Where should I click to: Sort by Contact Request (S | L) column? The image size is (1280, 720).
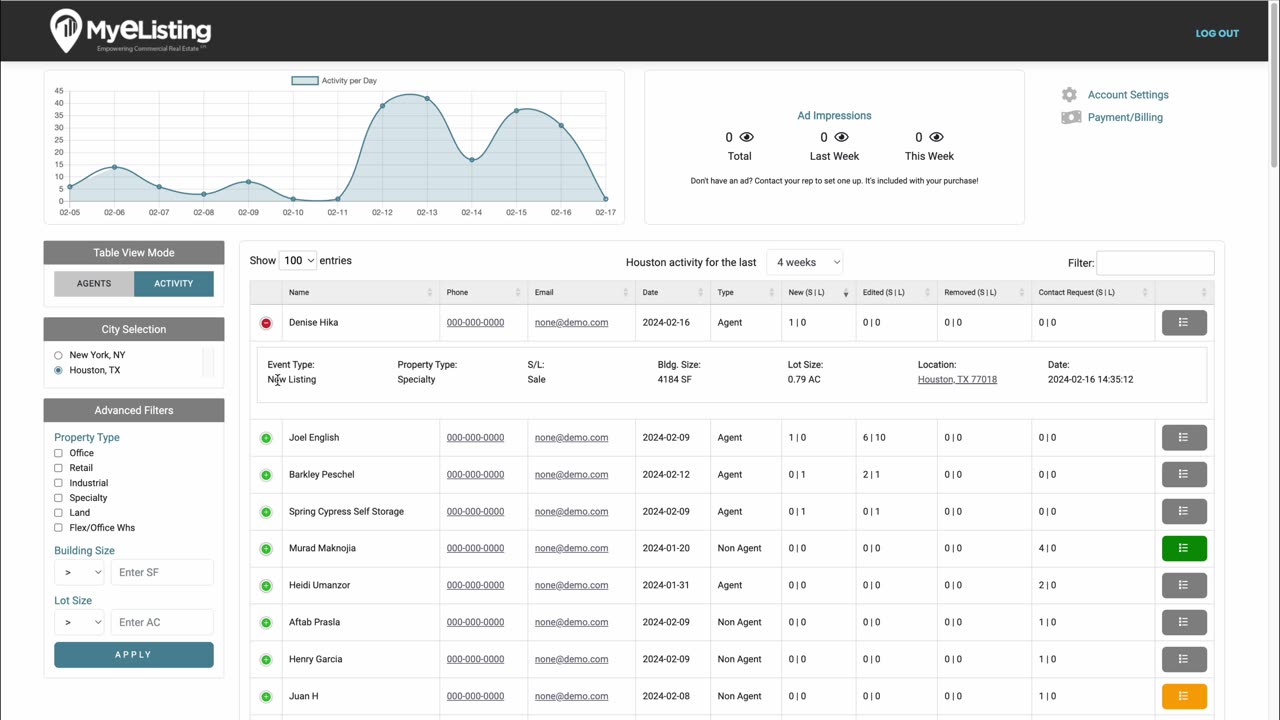click(1093, 292)
